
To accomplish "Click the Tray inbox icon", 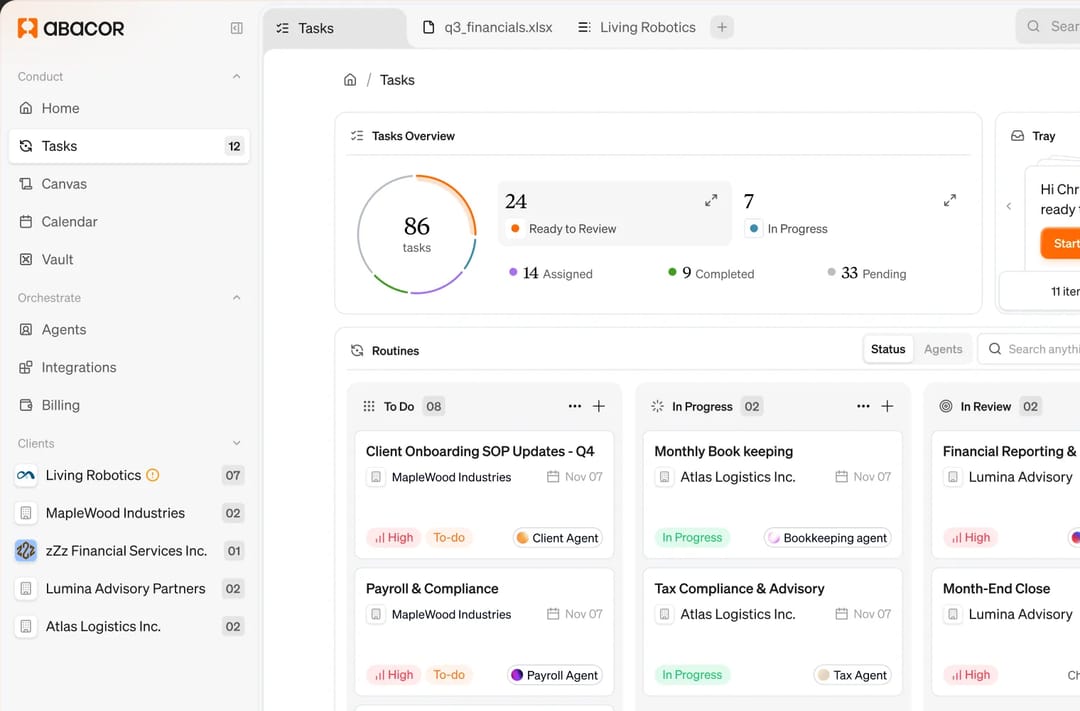I will click(1017, 136).
